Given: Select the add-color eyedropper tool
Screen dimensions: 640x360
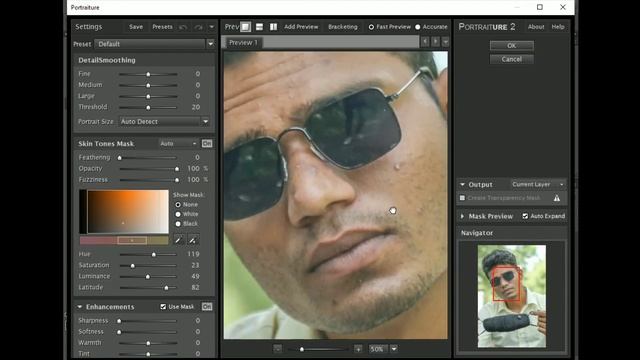Looking at the screenshot, I should coord(193,240).
